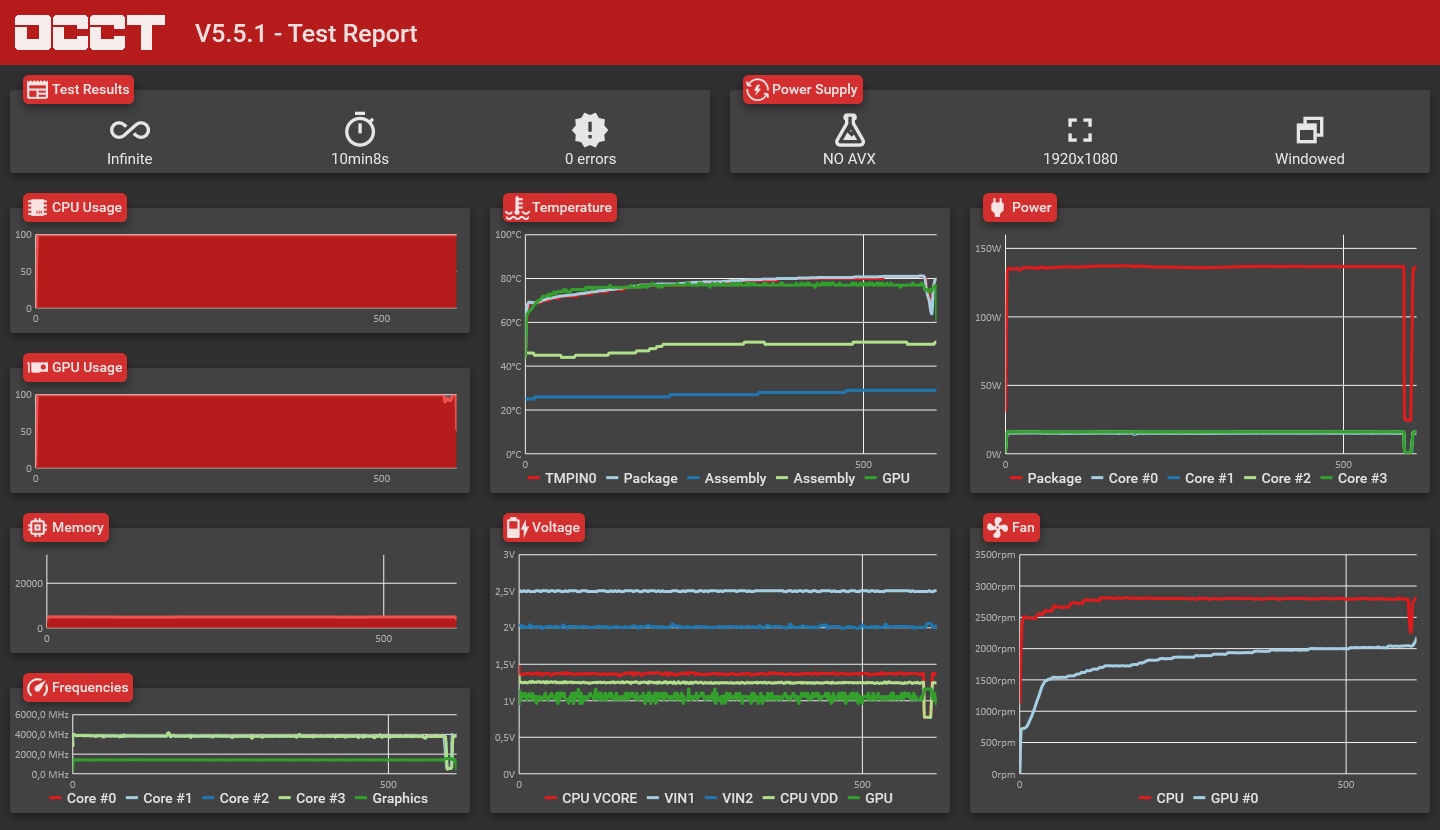Click the windowed mode icon
The width and height of the screenshot is (1440, 830).
(x=1310, y=129)
